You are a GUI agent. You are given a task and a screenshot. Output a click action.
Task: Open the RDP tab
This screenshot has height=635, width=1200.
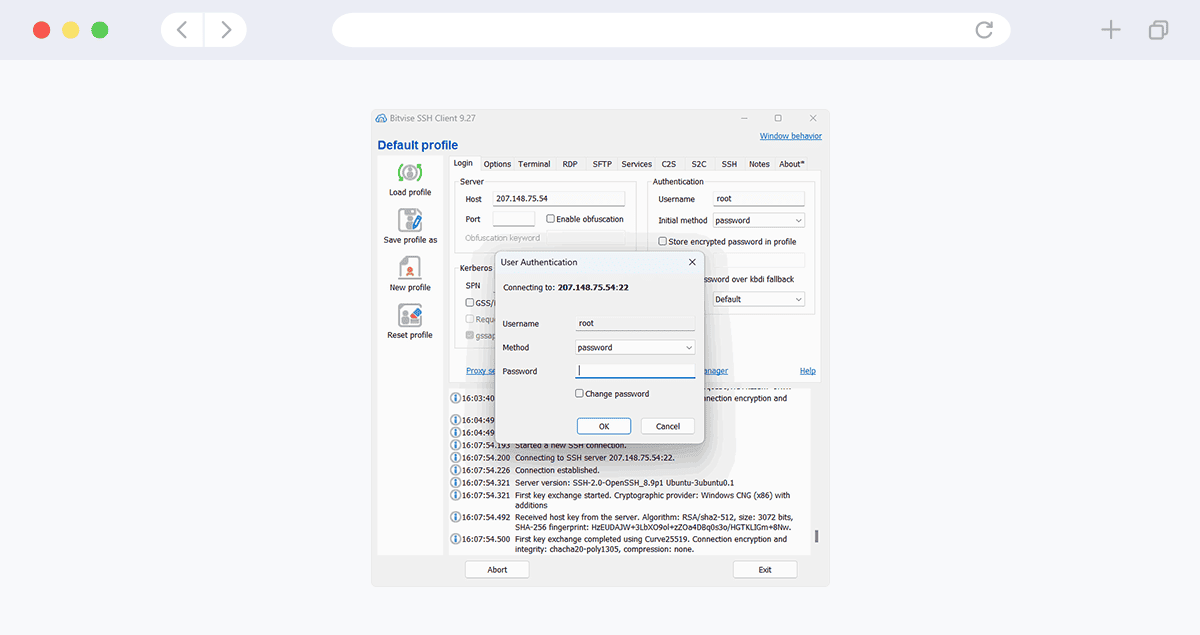coord(570,164)
